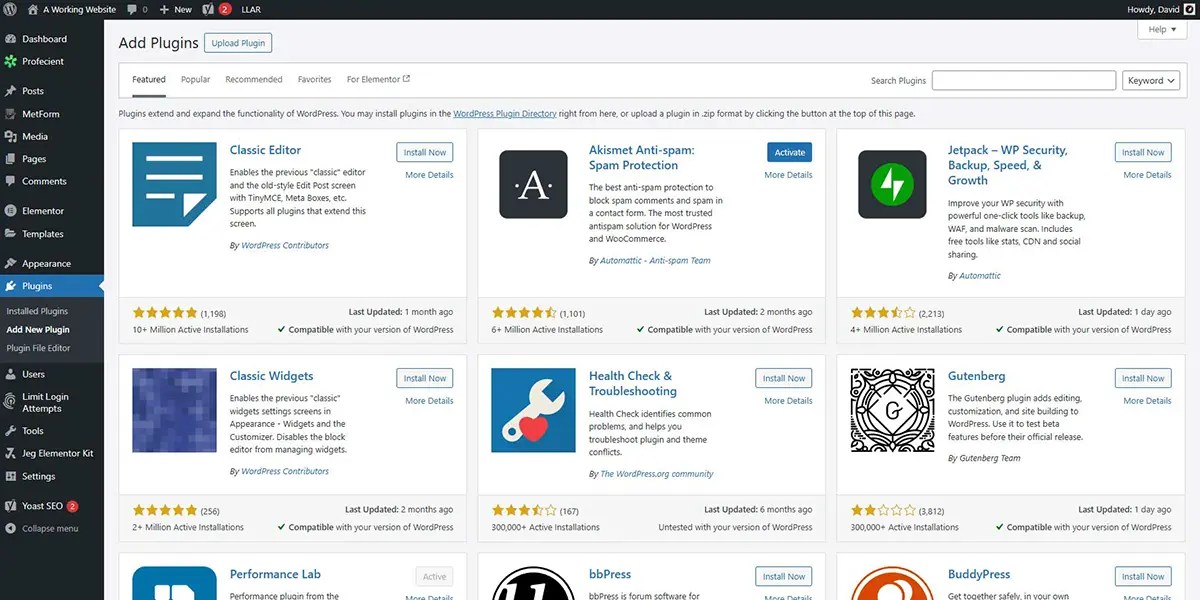The width and height of the screenshot is (1200, 600).
Task: Click the WordPress logo in the admin bar
Action: [9, 9]
